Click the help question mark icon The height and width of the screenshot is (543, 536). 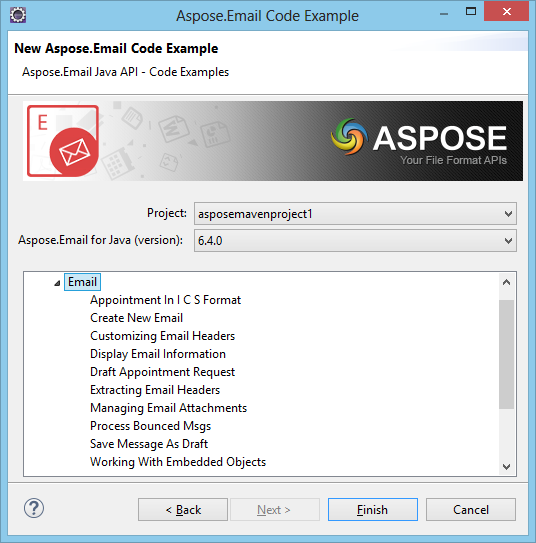tap(34, 508)
